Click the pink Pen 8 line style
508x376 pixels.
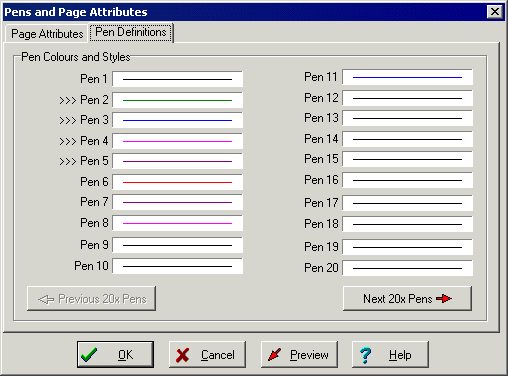(177, 223)
